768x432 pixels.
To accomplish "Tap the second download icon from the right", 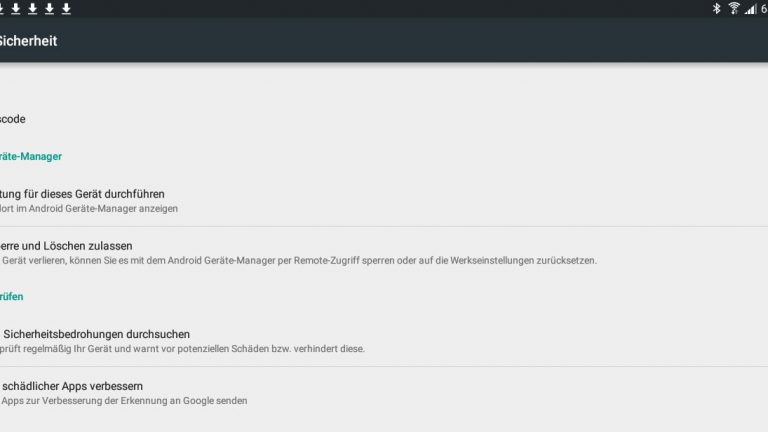I will (50, 9).
